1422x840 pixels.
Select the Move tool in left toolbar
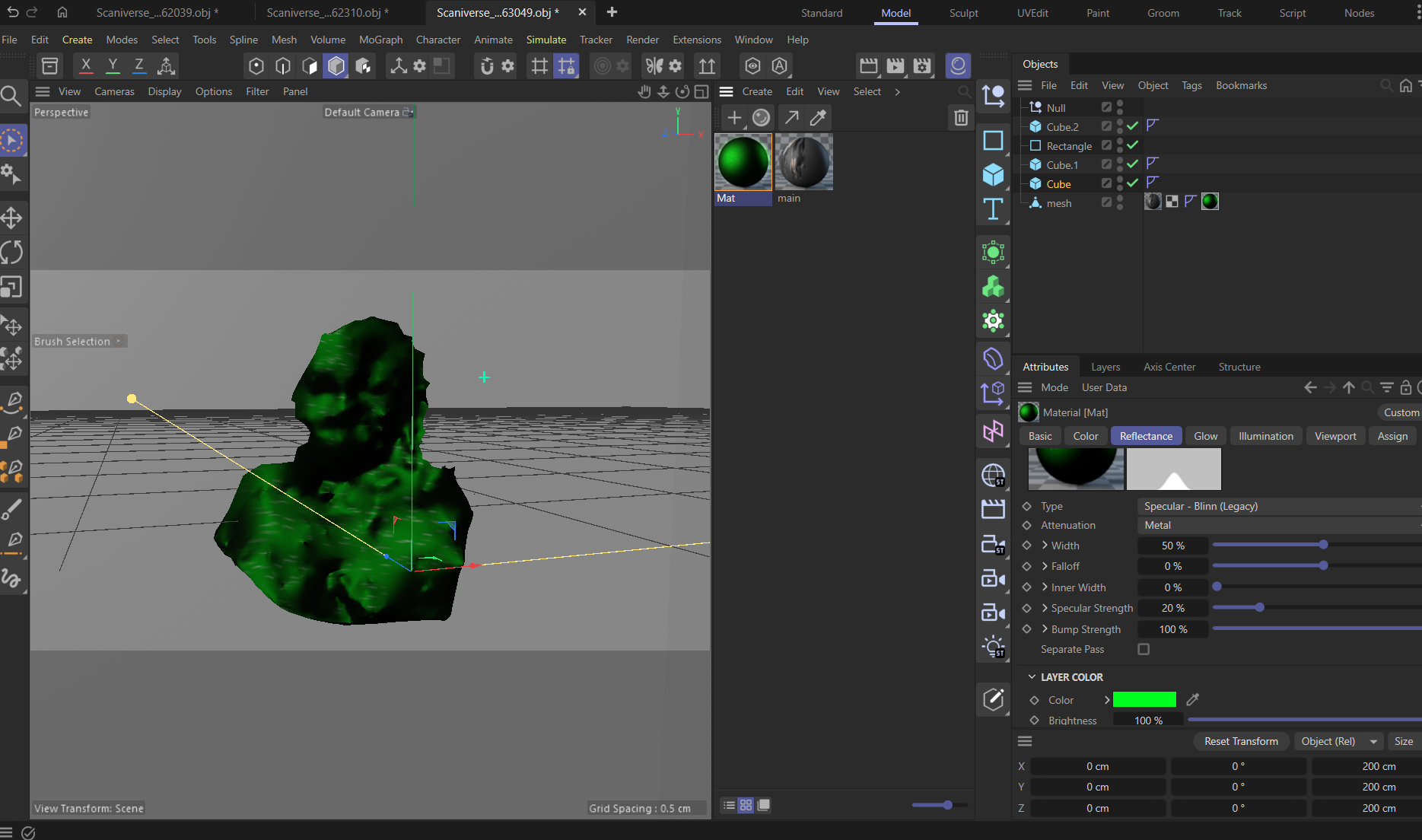coord(11,218)
